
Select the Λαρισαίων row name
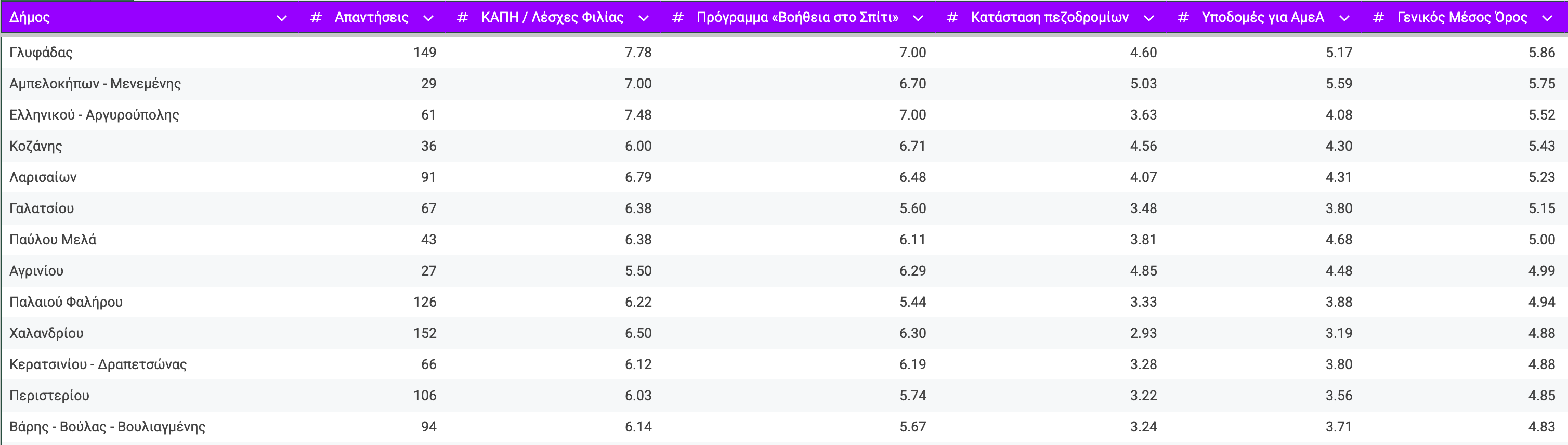[x=43, y=177]
